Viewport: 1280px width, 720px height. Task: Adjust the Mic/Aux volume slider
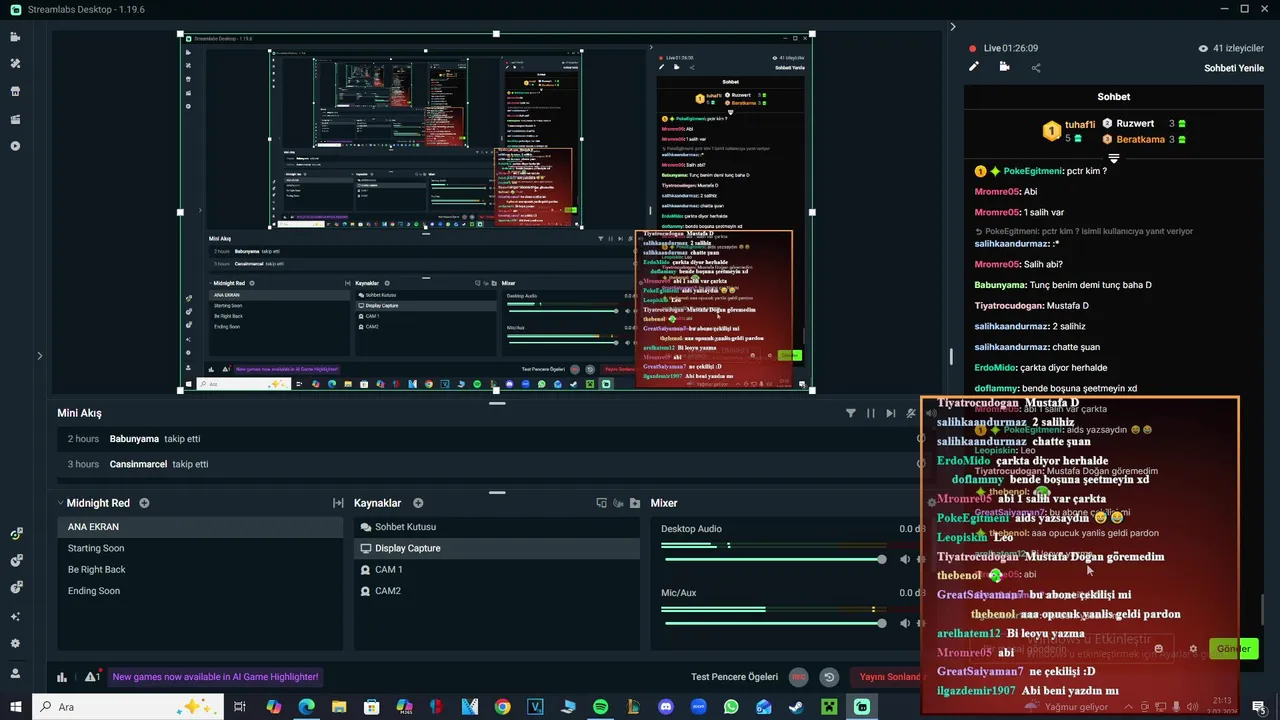click(x=775, y=623)
